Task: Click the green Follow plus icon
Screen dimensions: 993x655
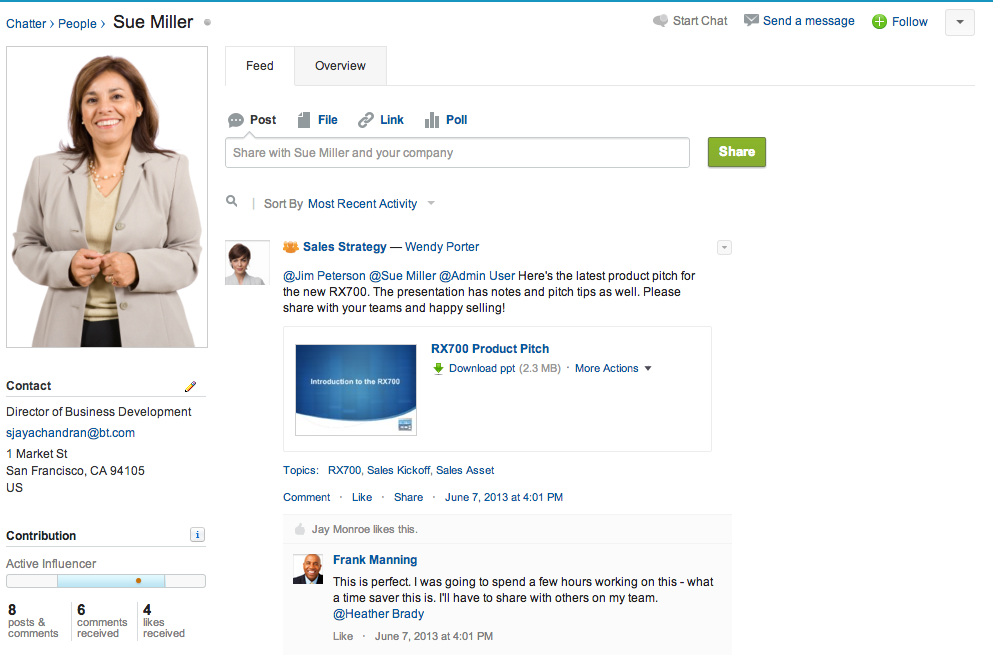Action: click(x=879, y=22)
